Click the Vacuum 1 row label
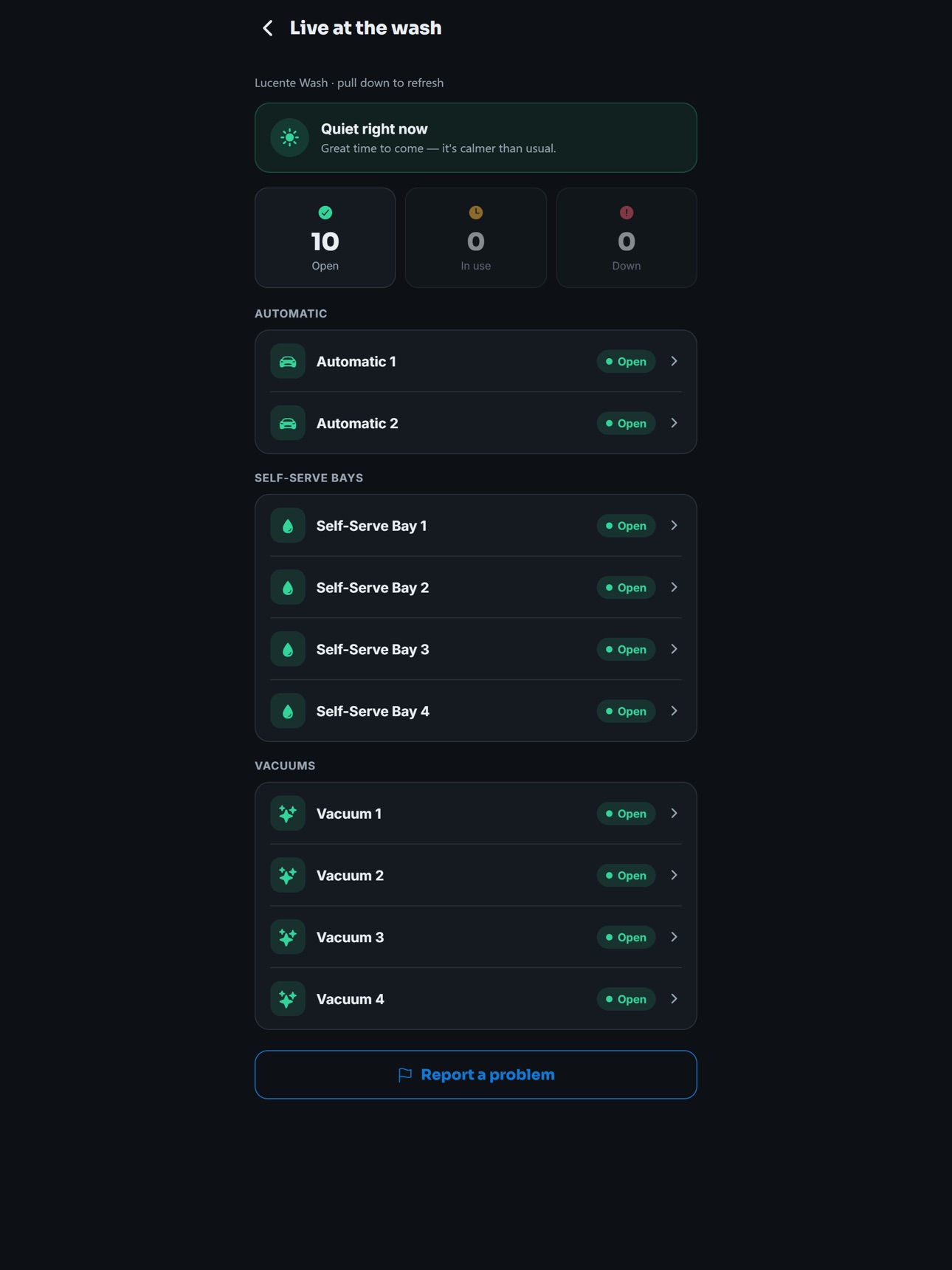 pyautogui.click(x=349, y=814)
